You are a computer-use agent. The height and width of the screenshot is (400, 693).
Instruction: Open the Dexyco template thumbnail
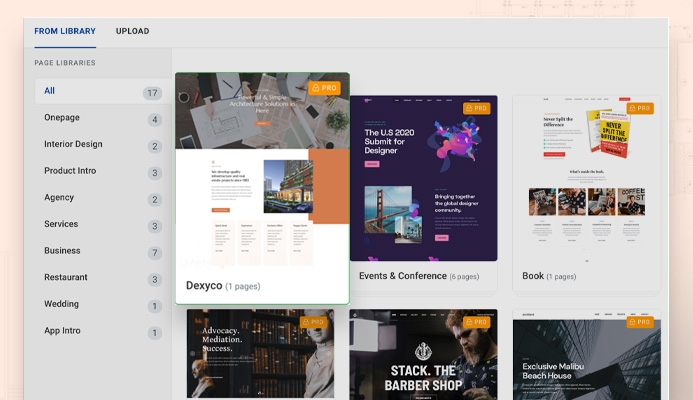coord(263,170)
